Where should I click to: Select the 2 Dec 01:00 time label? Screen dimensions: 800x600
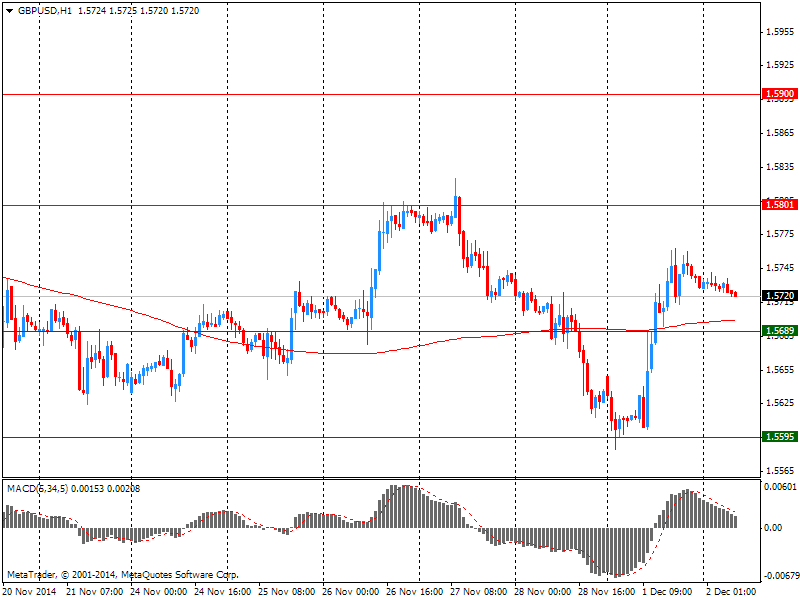coord(731,591)
